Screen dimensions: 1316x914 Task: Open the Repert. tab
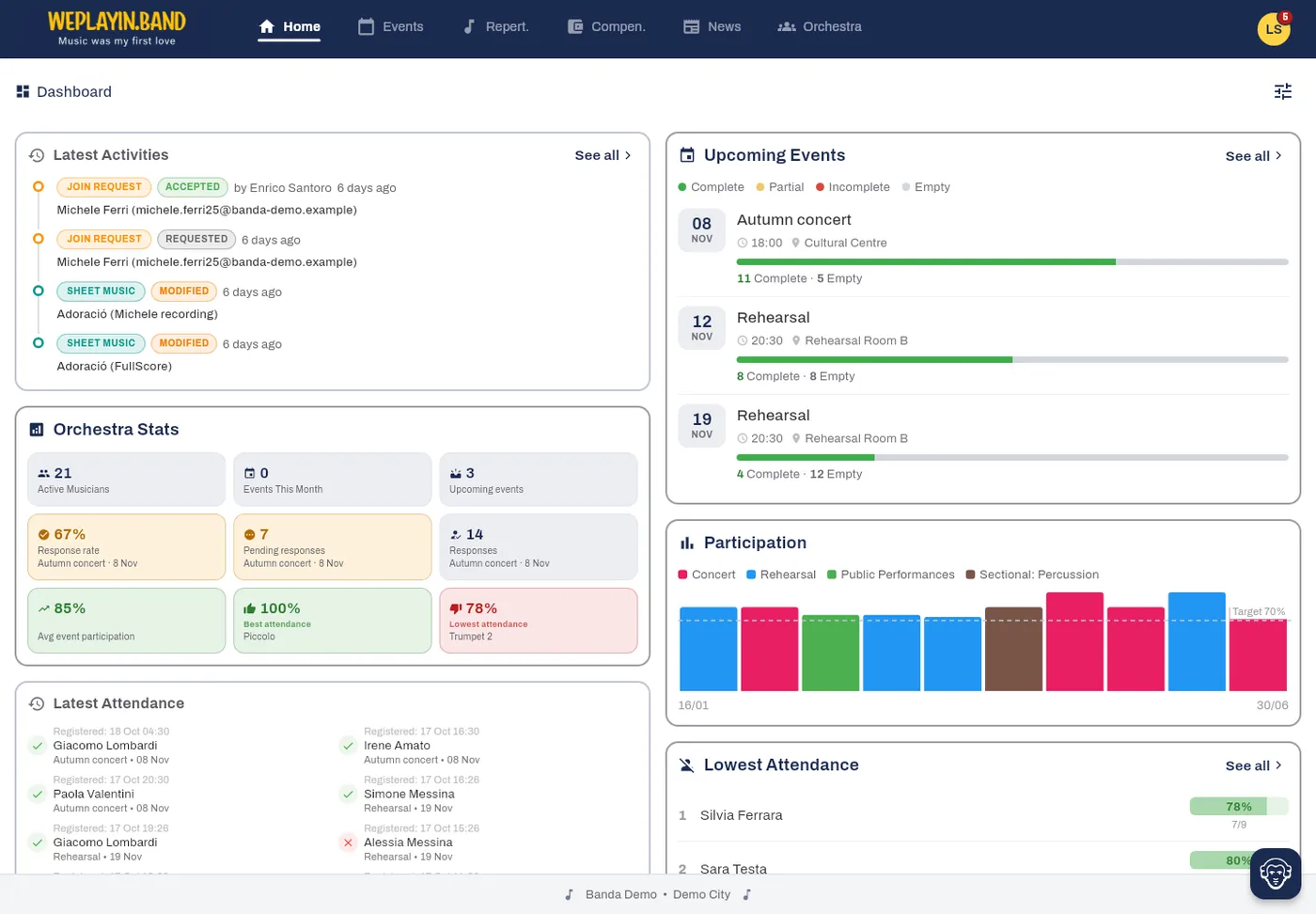(x=495, y=26)
